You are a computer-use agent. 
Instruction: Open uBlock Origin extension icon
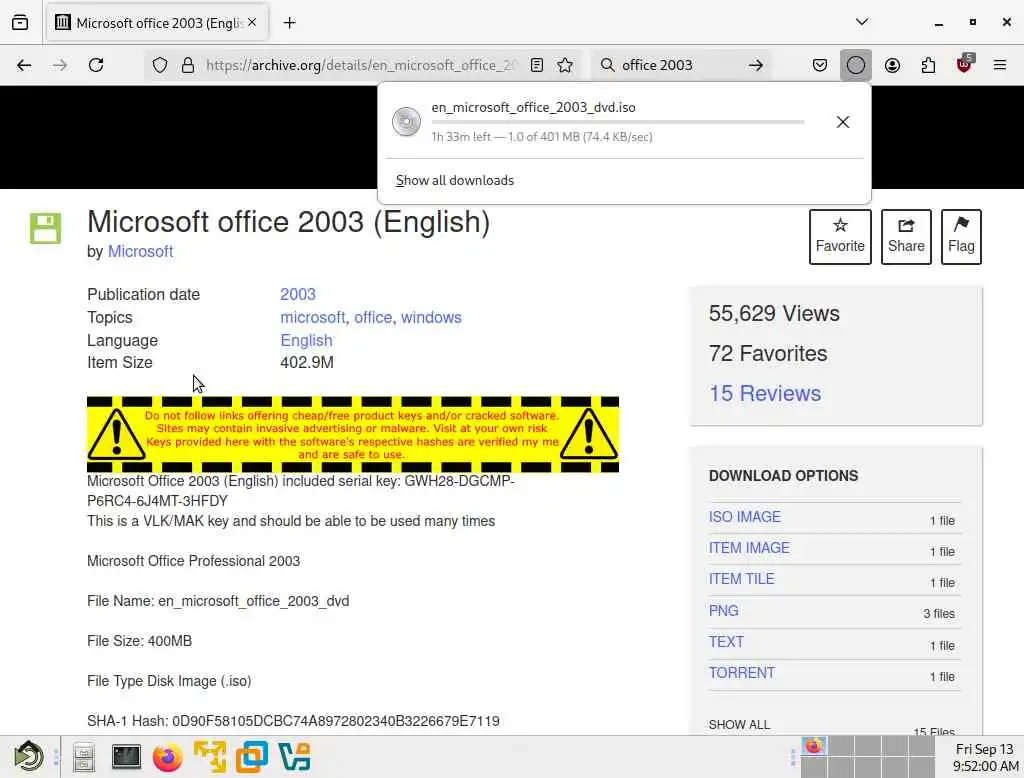coord(965,63)
